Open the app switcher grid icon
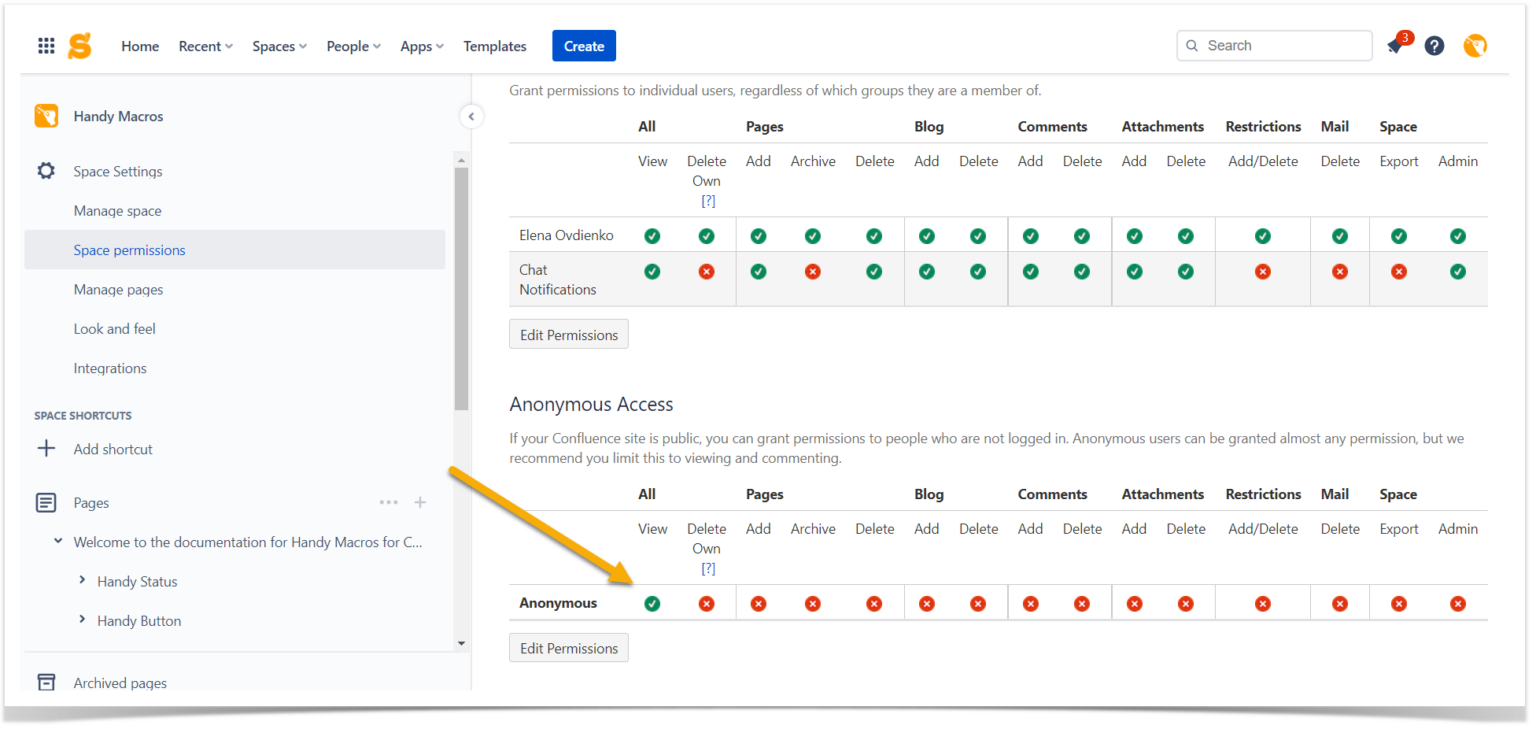Image resolution: width=1536 pixels, height=729 pixels. pos(45,45)
